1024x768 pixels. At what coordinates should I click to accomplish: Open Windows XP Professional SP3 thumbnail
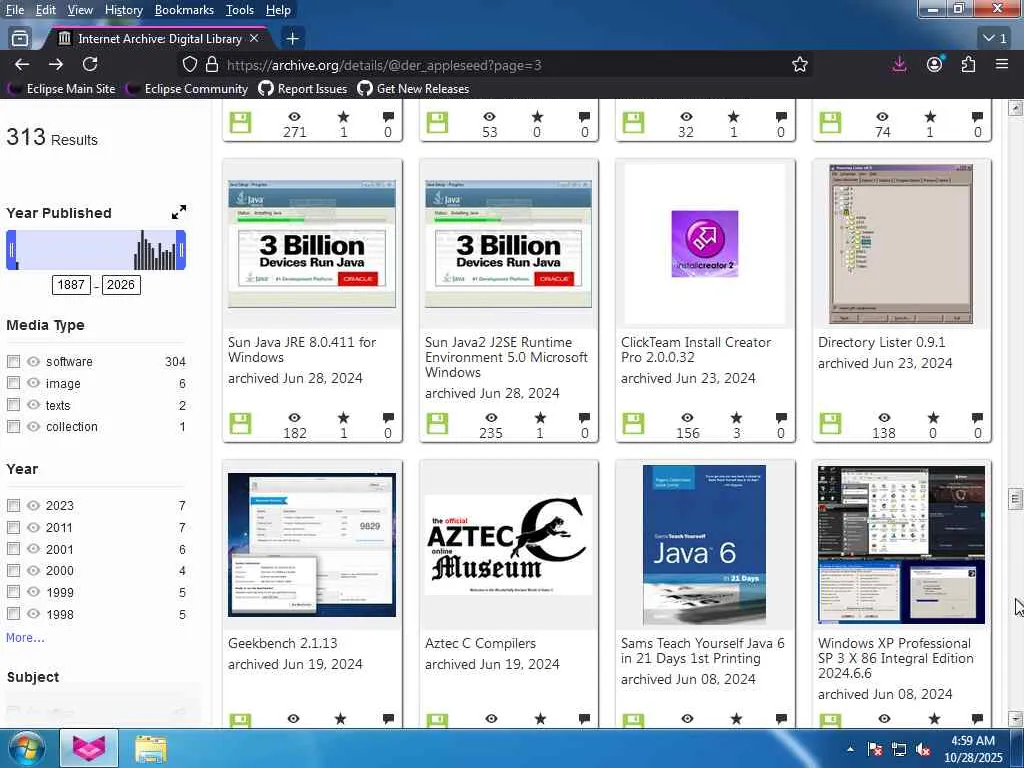pos(901,545)
